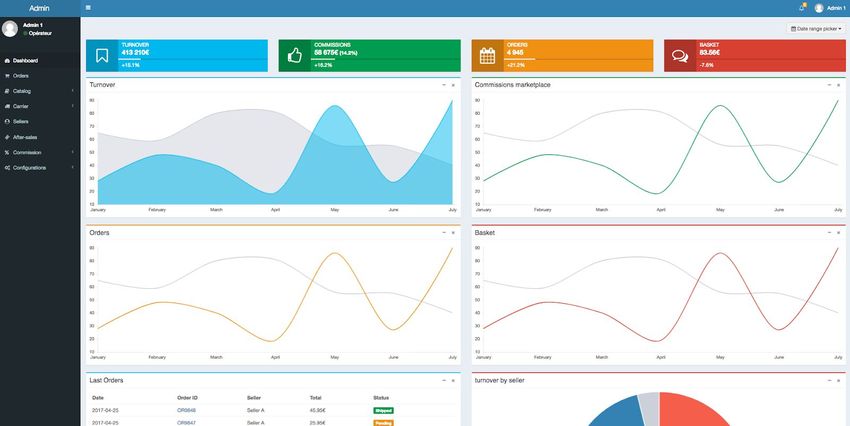Click the Seller column header

pos(254,398)
